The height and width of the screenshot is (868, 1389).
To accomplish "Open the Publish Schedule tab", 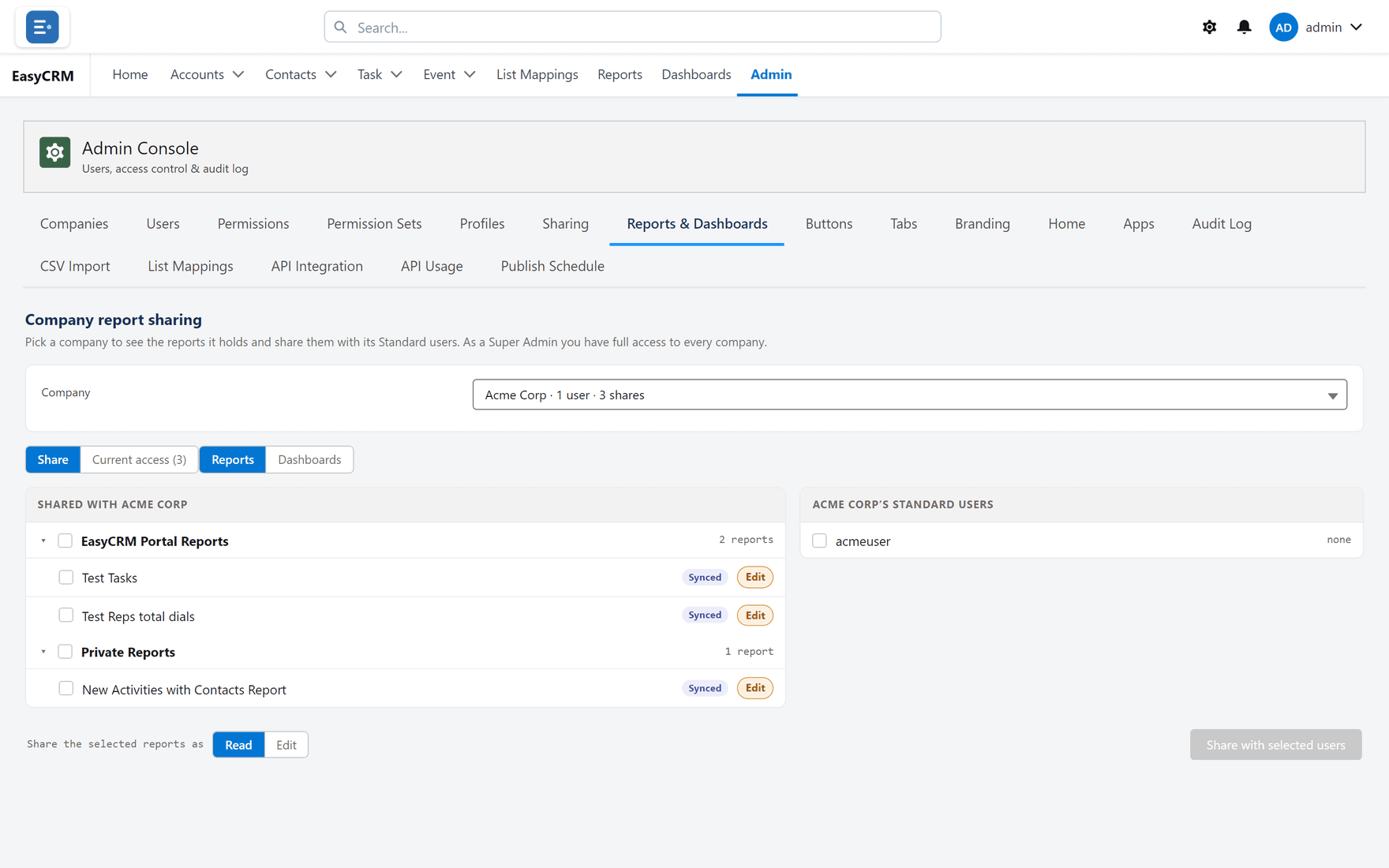I will pos(552,266).
